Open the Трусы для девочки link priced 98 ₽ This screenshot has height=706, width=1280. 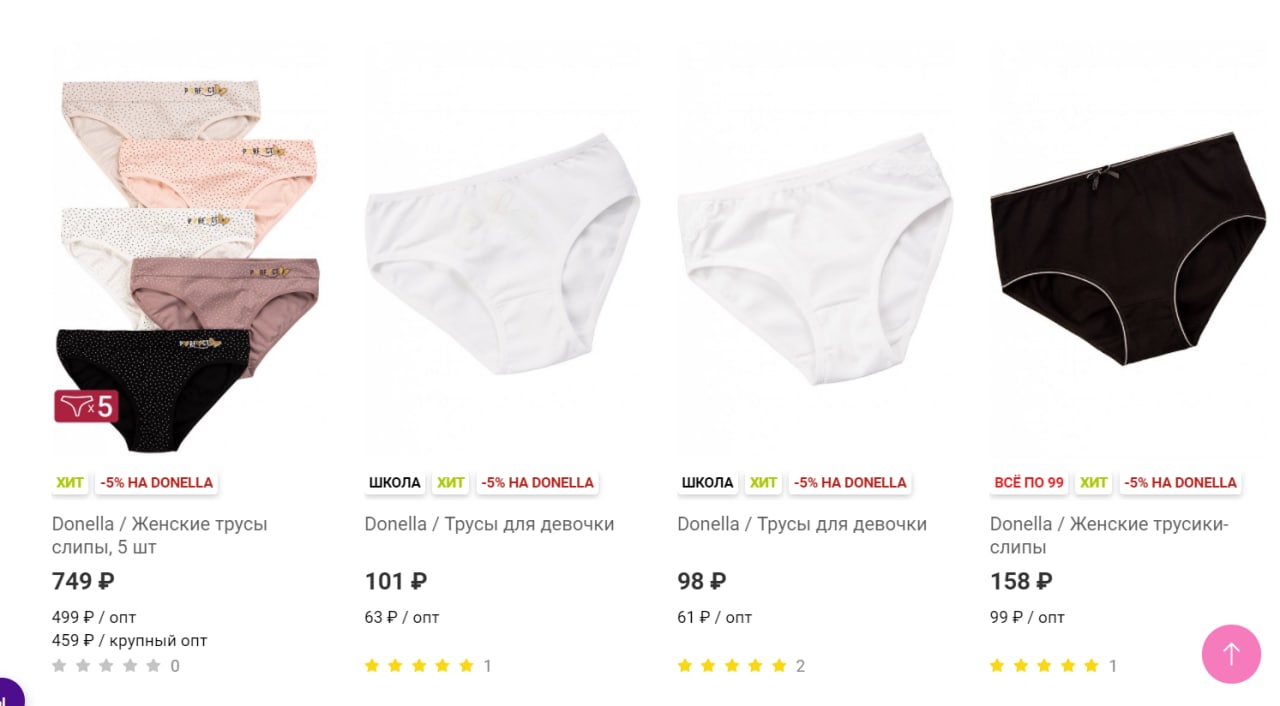coord(802,524)
